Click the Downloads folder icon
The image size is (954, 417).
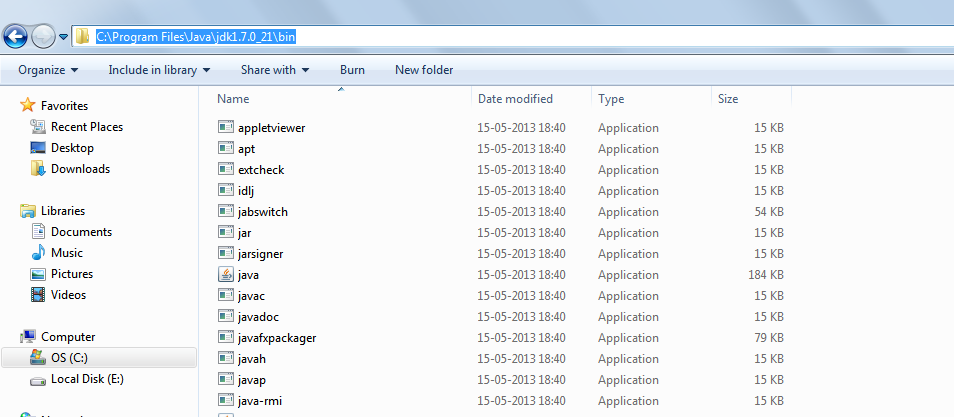coord(38,169)
